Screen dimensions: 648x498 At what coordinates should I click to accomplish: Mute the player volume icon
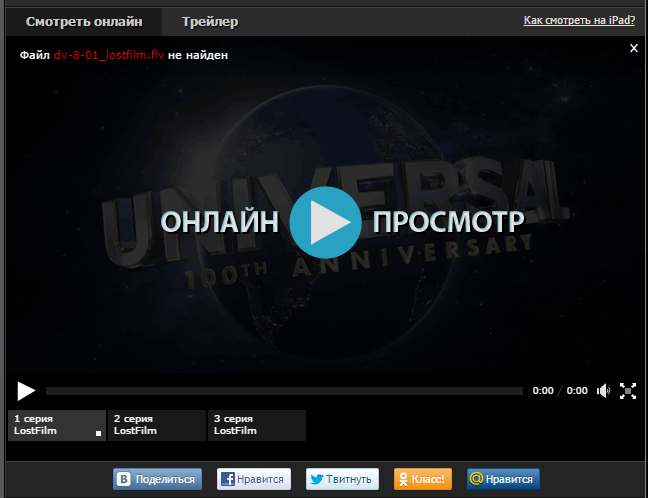[603, 391]
